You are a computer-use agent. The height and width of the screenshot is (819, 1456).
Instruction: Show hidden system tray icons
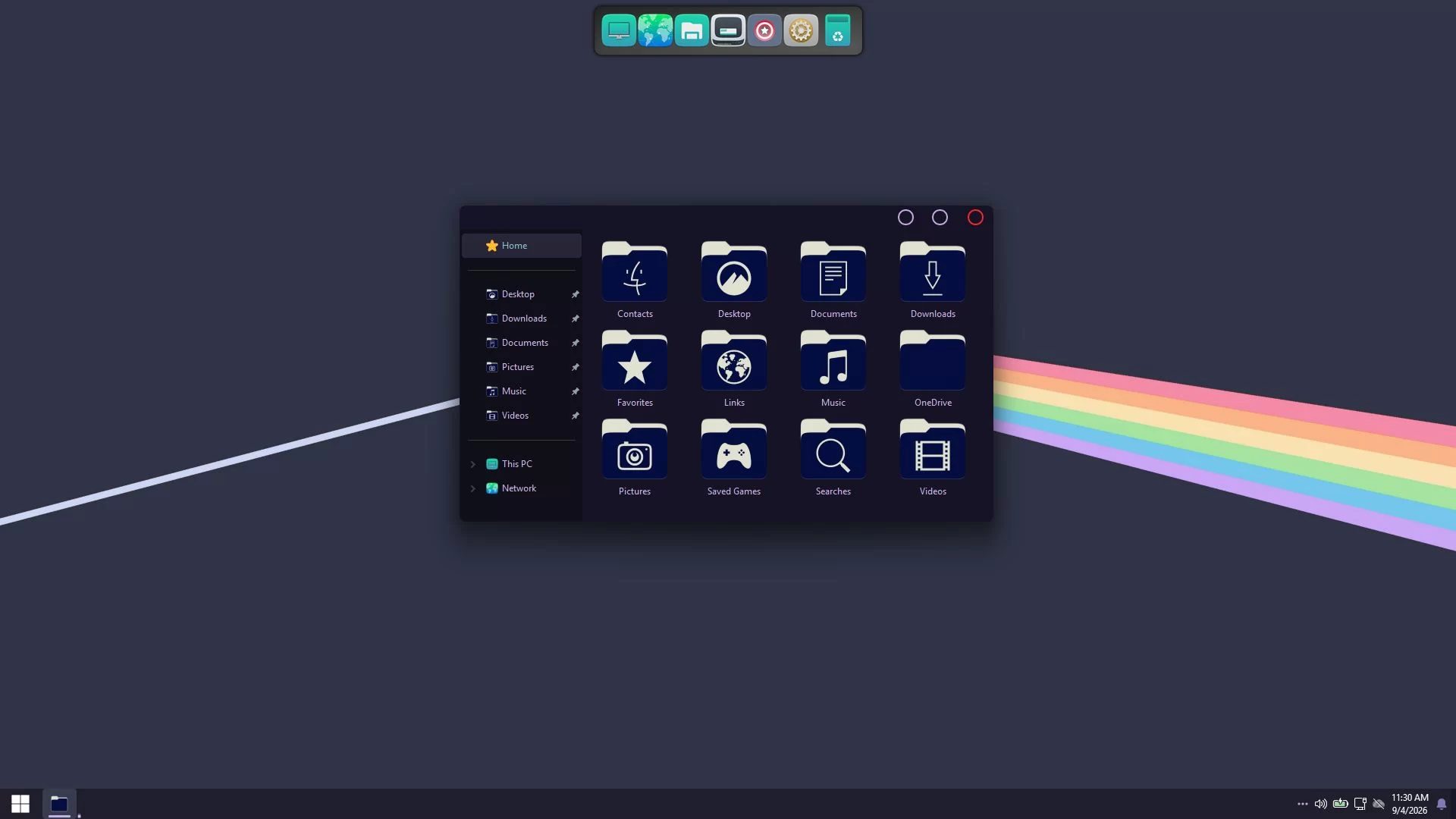[1302, 804]
